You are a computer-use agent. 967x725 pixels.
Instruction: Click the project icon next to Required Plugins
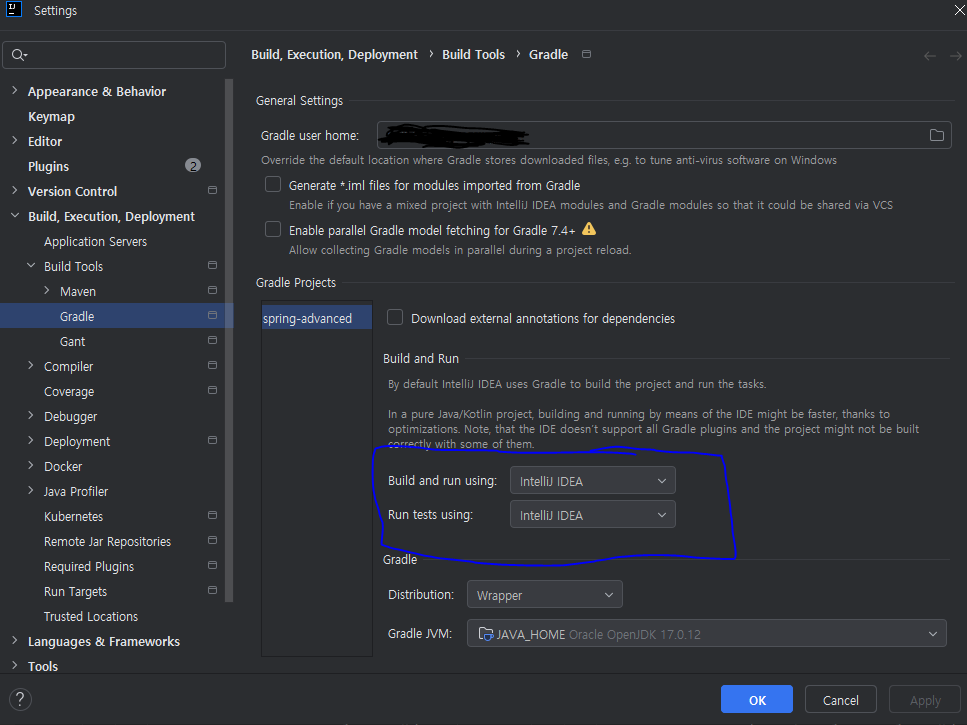212,565
